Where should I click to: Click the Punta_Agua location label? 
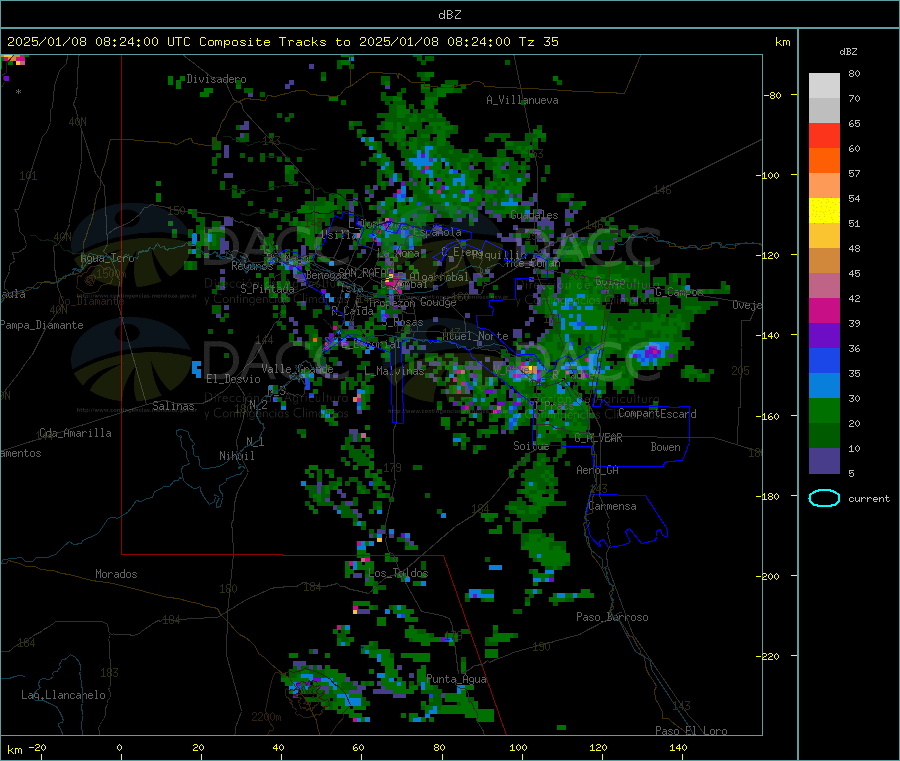[456, 679]
